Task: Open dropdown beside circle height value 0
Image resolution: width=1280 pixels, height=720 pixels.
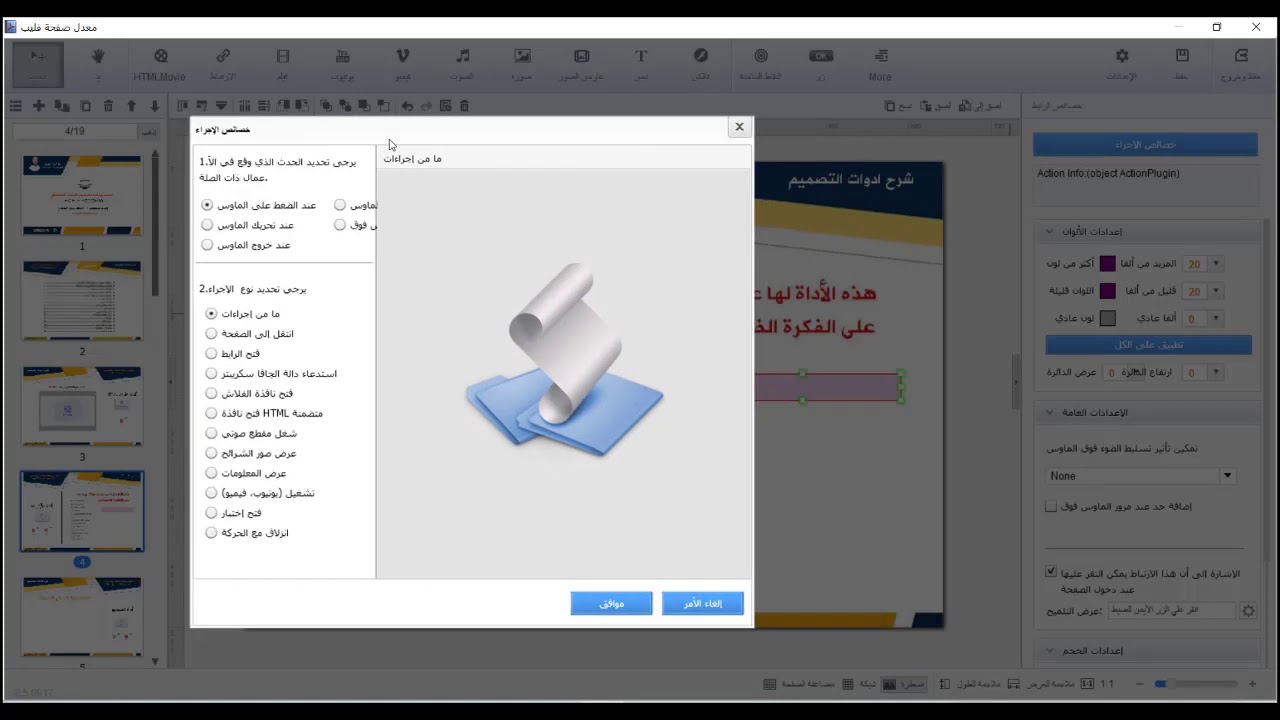Action: [x=1216, y=373]
